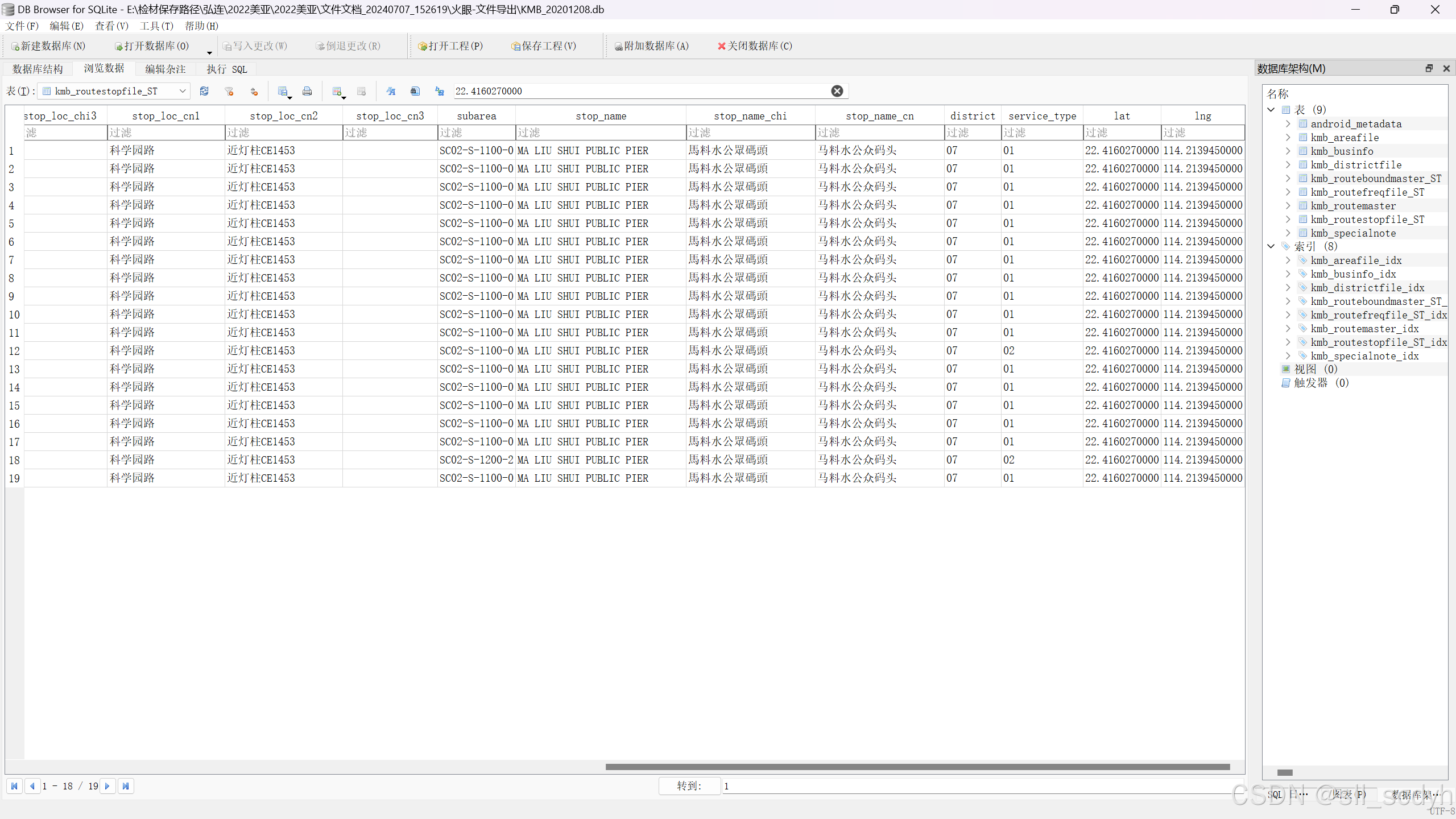
Task: Click the insert new record icon
Action: [337, 91]
